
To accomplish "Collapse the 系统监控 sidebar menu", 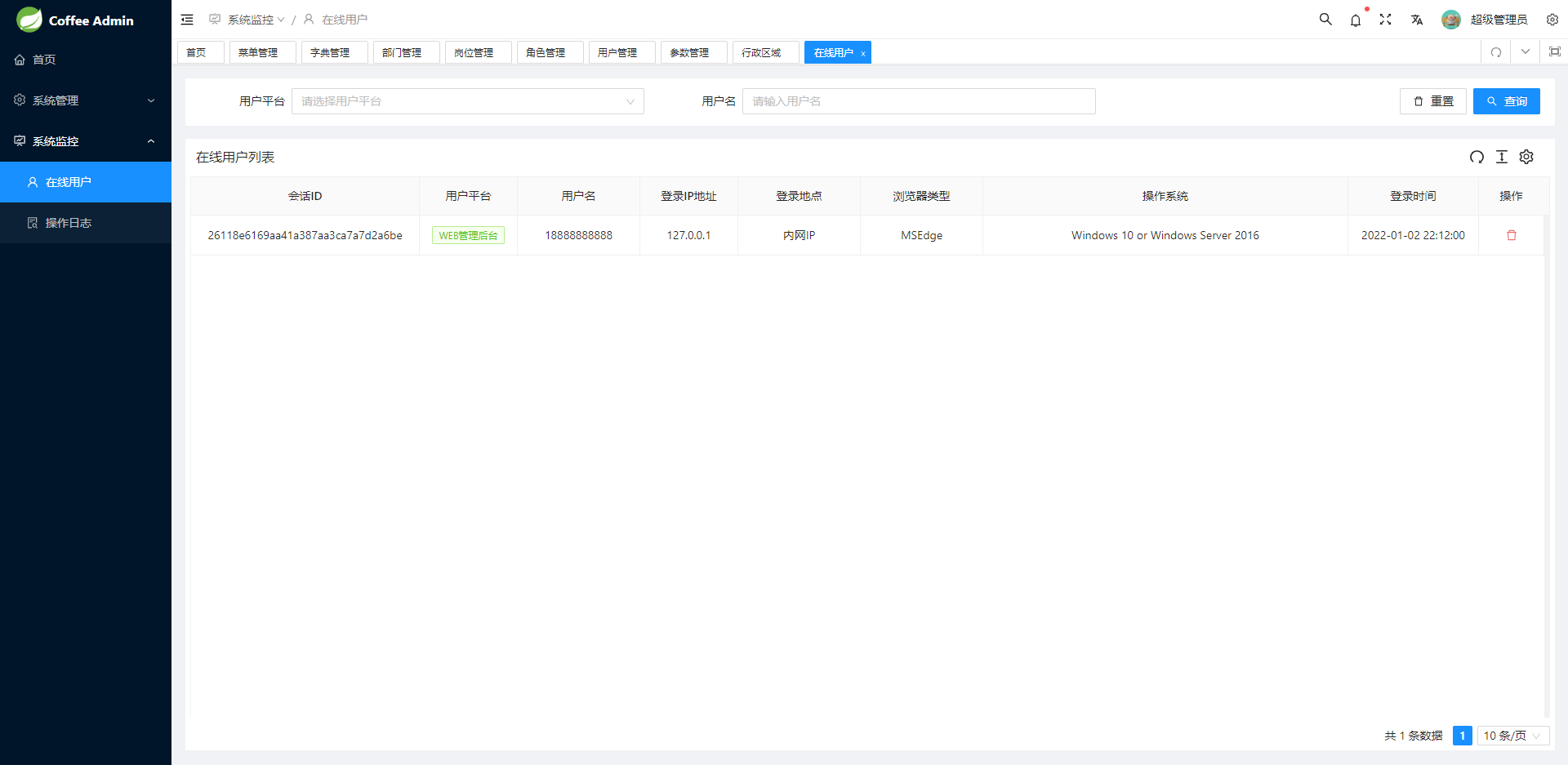I will pos(85,141).
